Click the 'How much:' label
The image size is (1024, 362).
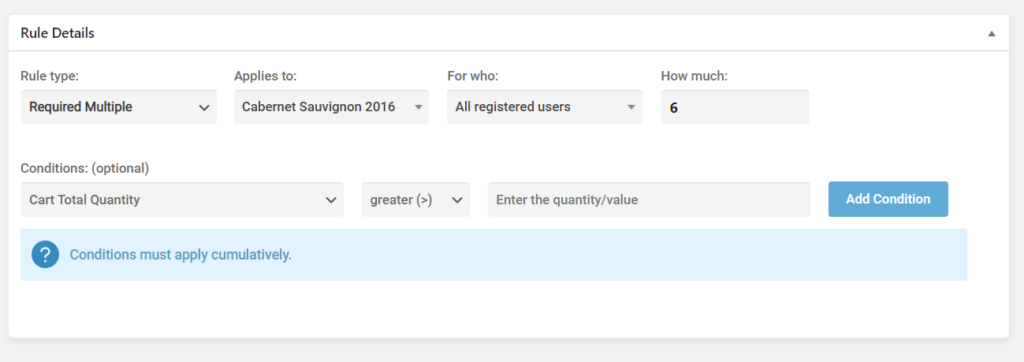pyautogui.click(x=694, y=76)
